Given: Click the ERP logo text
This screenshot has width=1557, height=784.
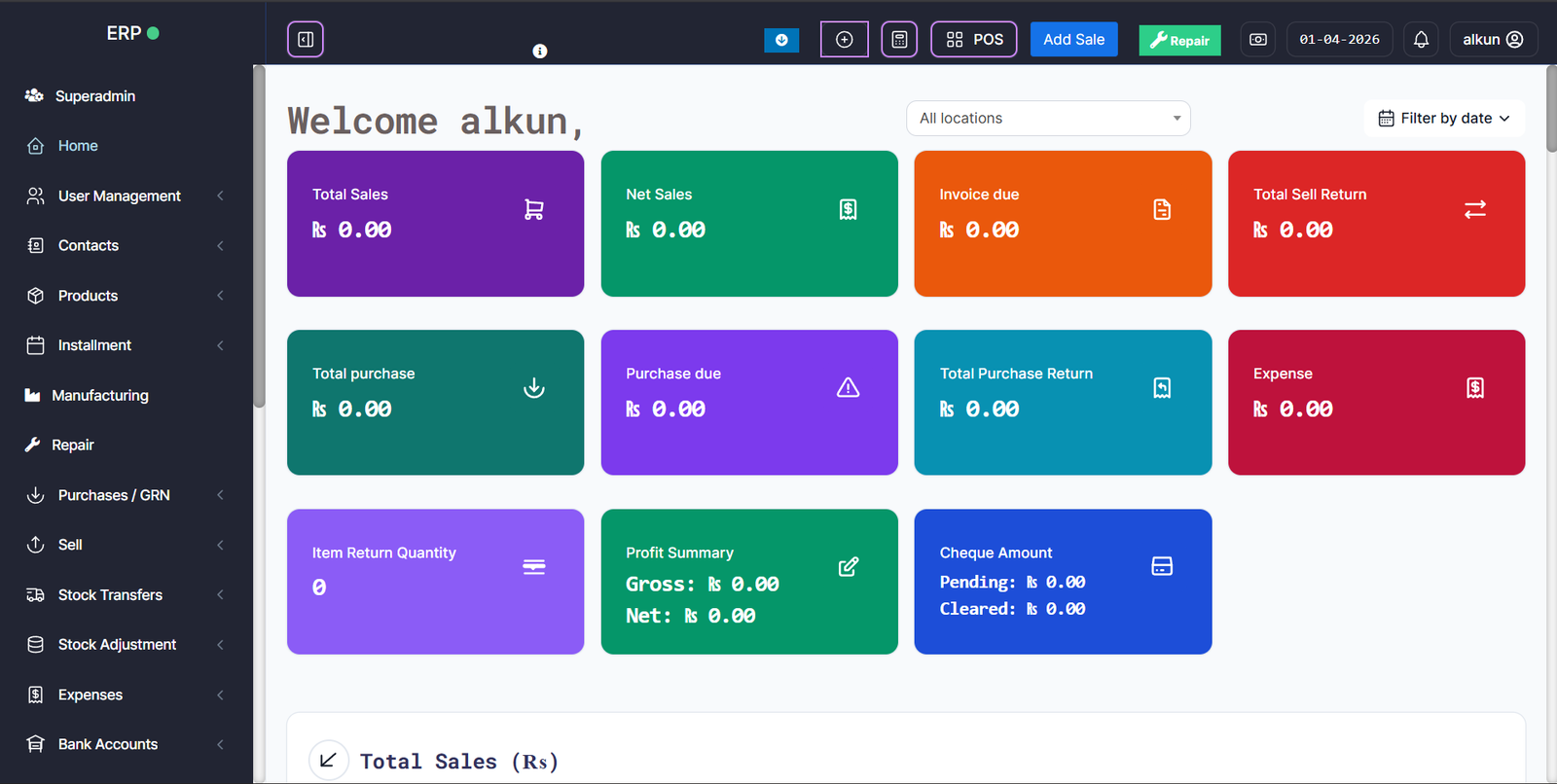Looking at the screenshot, I should coord(124,33).
